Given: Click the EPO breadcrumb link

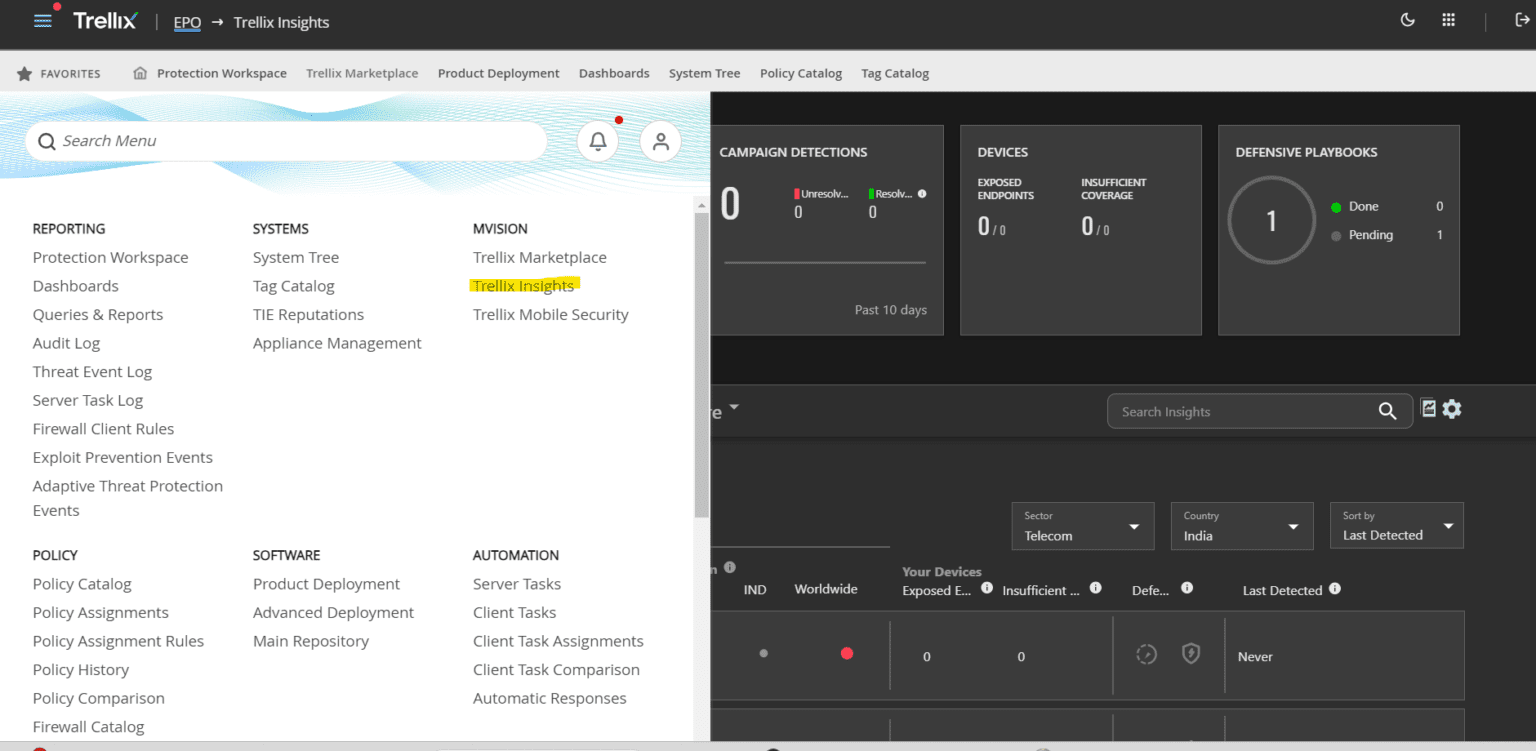Looking at the screenshot, I should 187,22.
